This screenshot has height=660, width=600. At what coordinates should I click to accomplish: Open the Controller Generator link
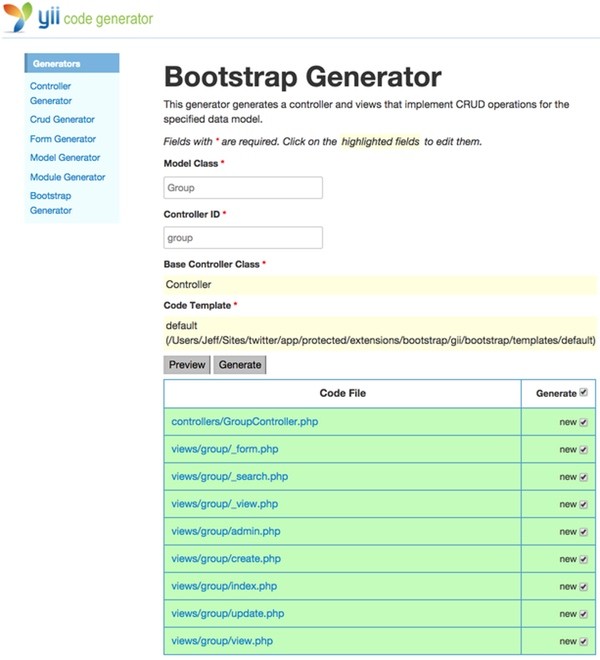coord(51,93)
